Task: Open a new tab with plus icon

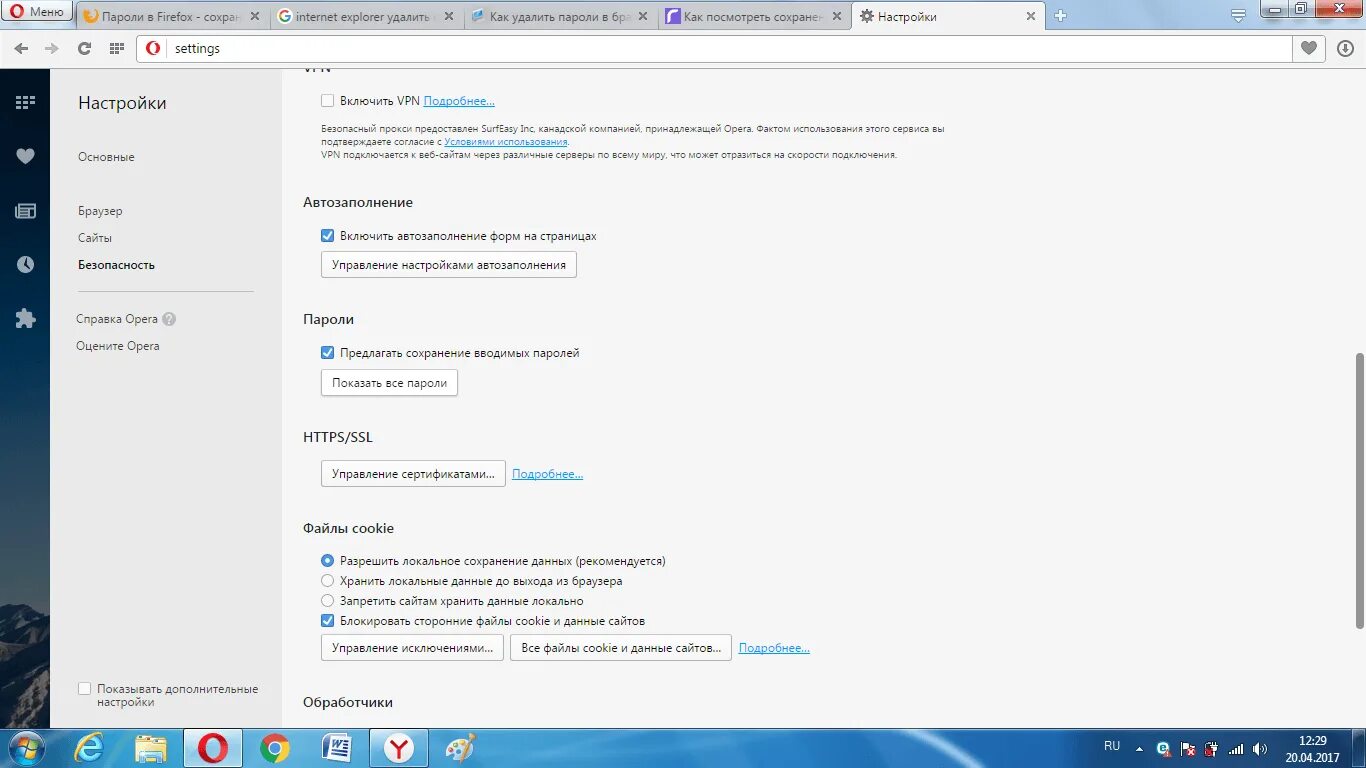Action: tap(1061, 16)
